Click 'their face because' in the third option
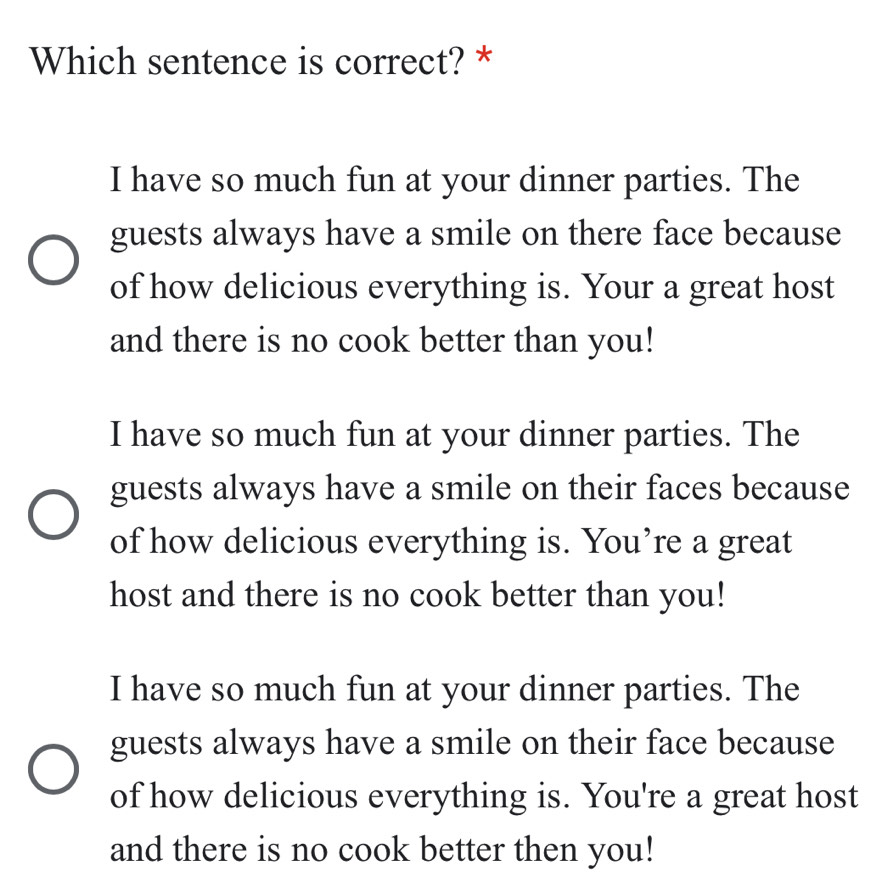Image resolution: width=884 pixels, height=889 pixels. click(x=702, y=743)
